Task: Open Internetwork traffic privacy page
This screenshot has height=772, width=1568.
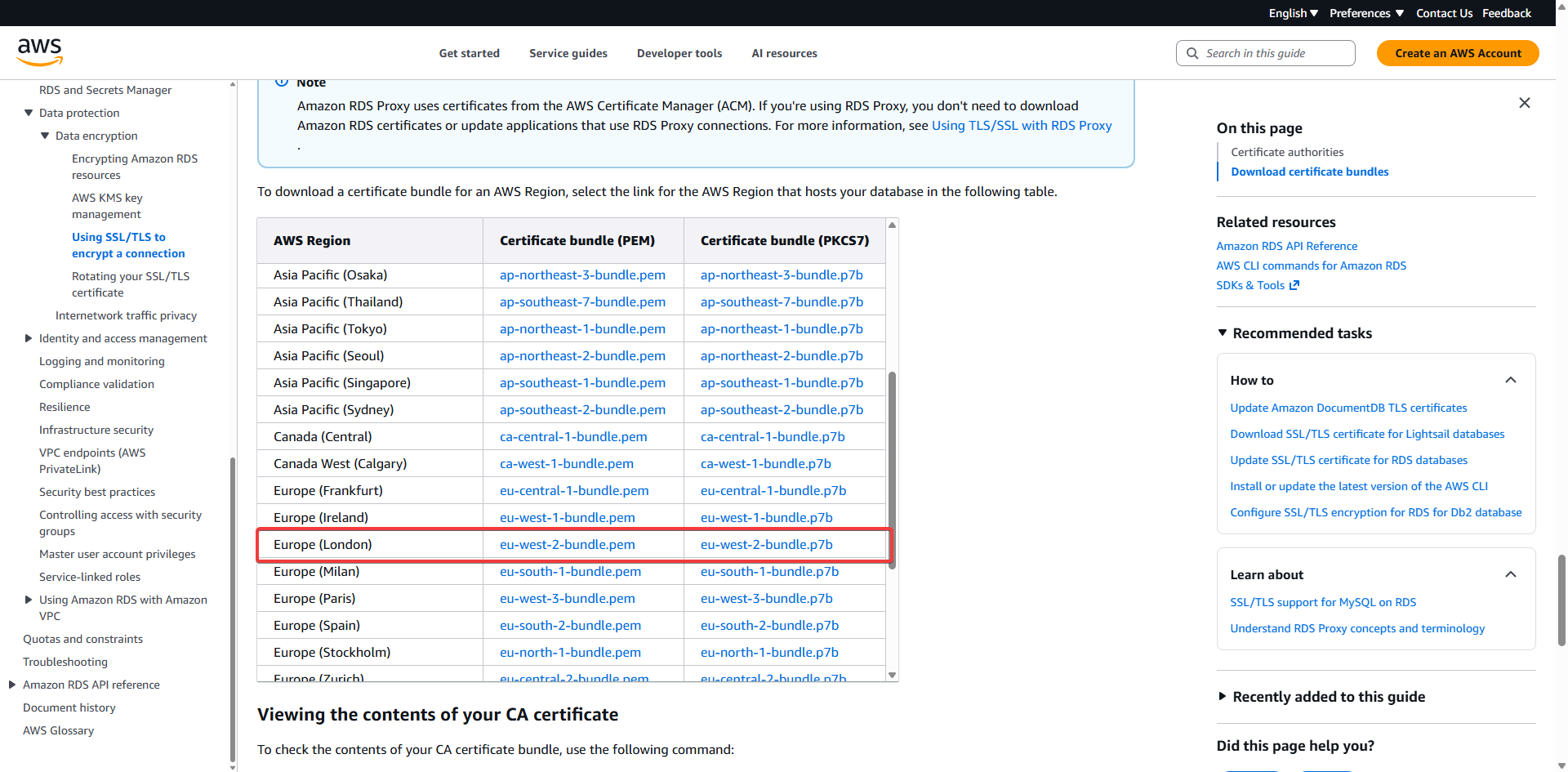Action: pos(126,315)
